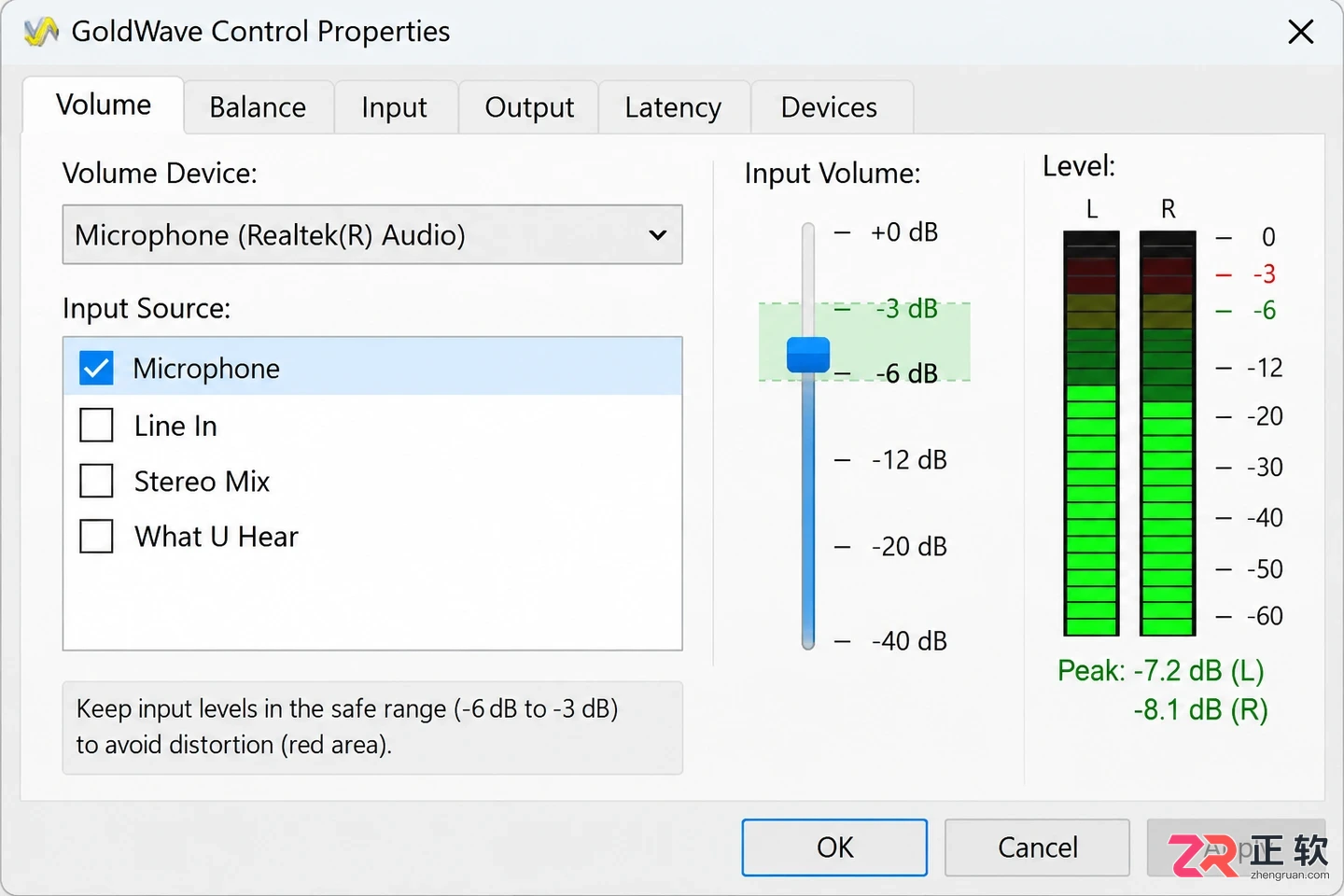Click the right channel R level meter
This screenshot has width=1344, height=896.
(1168, 433)
